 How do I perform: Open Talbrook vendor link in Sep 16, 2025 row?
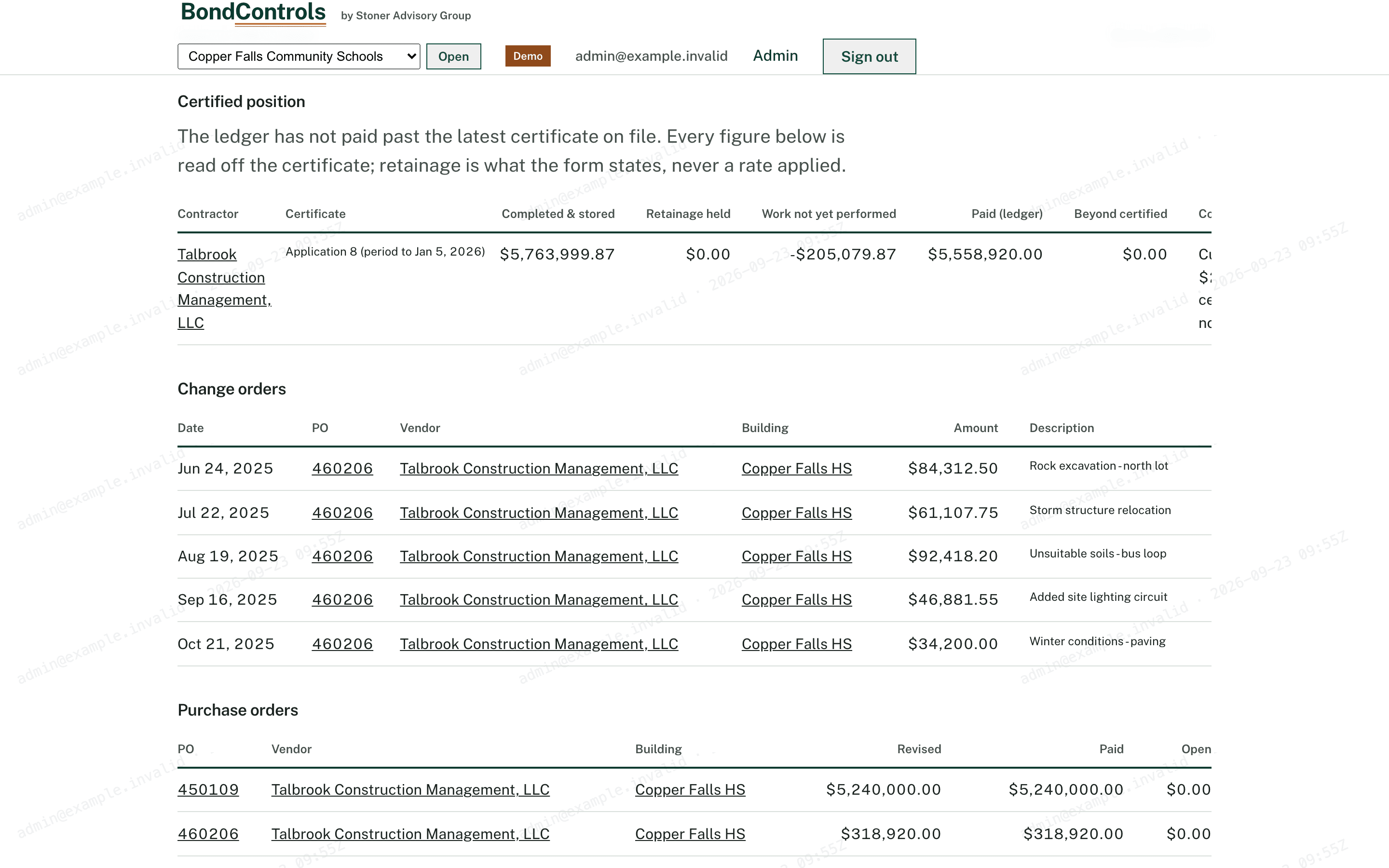(x=539, y=599)
